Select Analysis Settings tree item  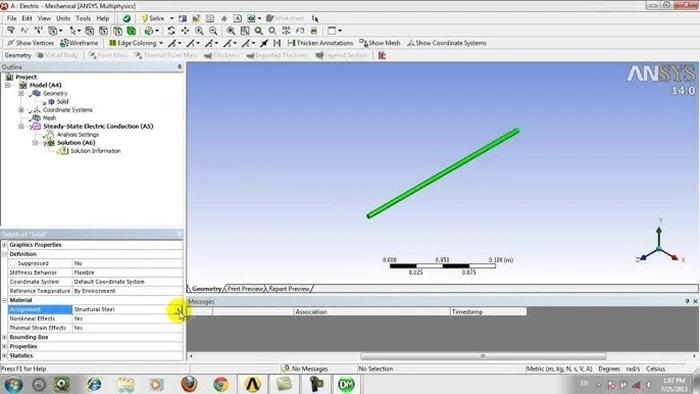point(78,134)
